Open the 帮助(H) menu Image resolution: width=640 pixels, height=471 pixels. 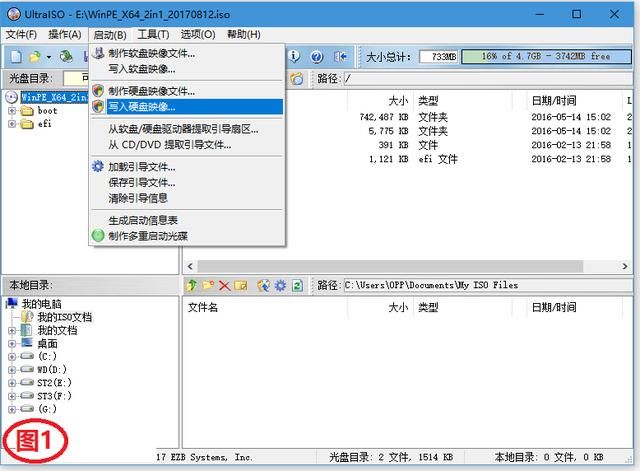click(x=244, y=34)
